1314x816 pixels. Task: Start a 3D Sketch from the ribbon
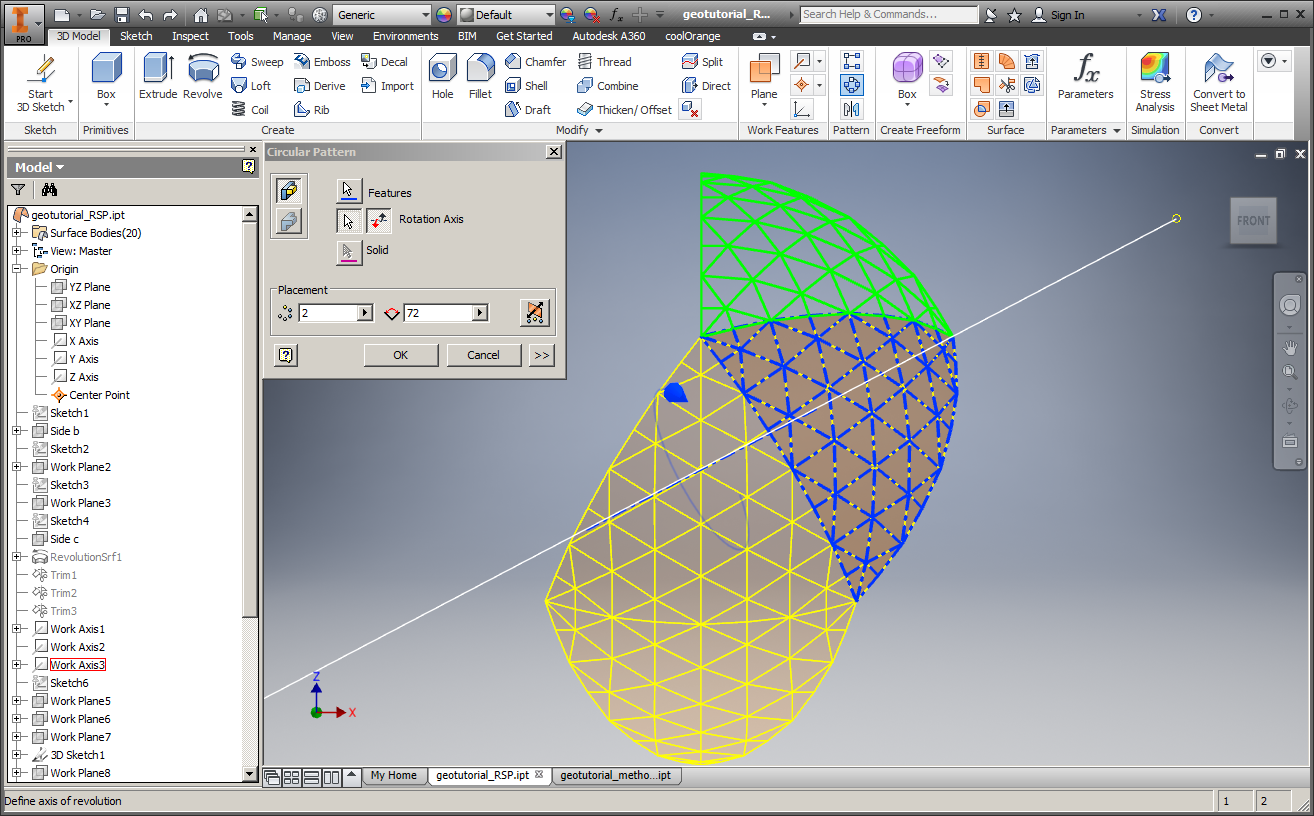41,84
